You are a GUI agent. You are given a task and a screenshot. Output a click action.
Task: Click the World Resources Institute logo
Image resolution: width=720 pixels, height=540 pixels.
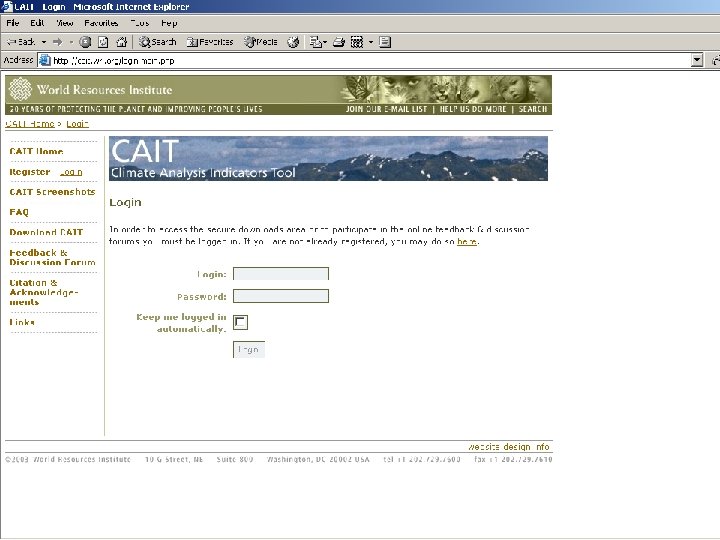tap(91, 90)
